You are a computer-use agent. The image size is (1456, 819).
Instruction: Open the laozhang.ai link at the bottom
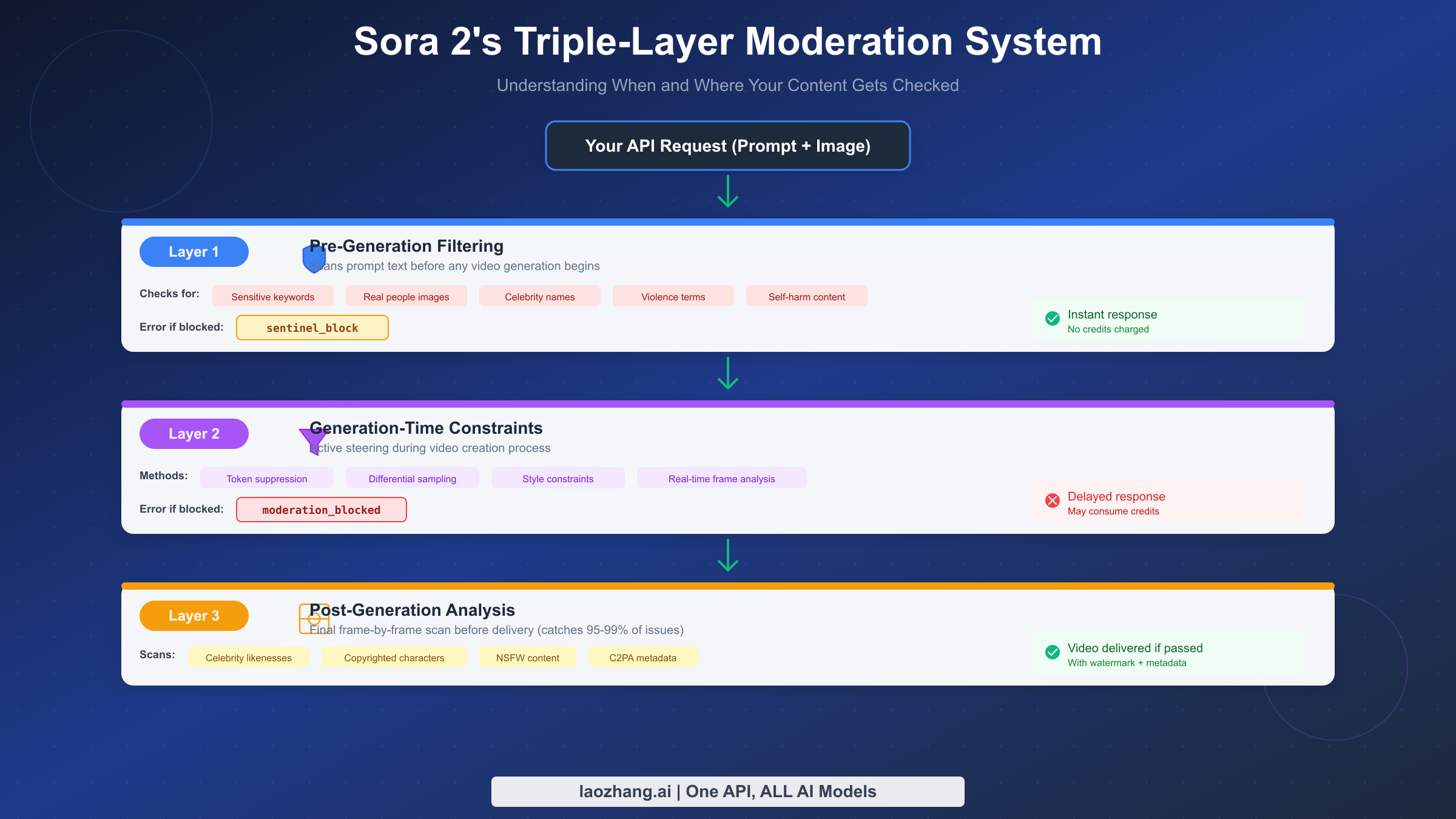coord(727,791)
